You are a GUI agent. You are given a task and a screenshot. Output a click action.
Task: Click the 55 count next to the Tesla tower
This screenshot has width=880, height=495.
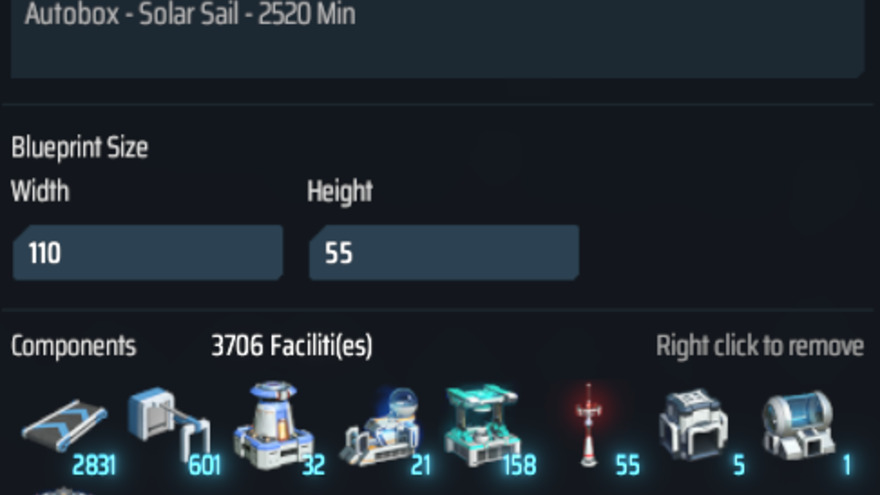[x=627, y=465]
